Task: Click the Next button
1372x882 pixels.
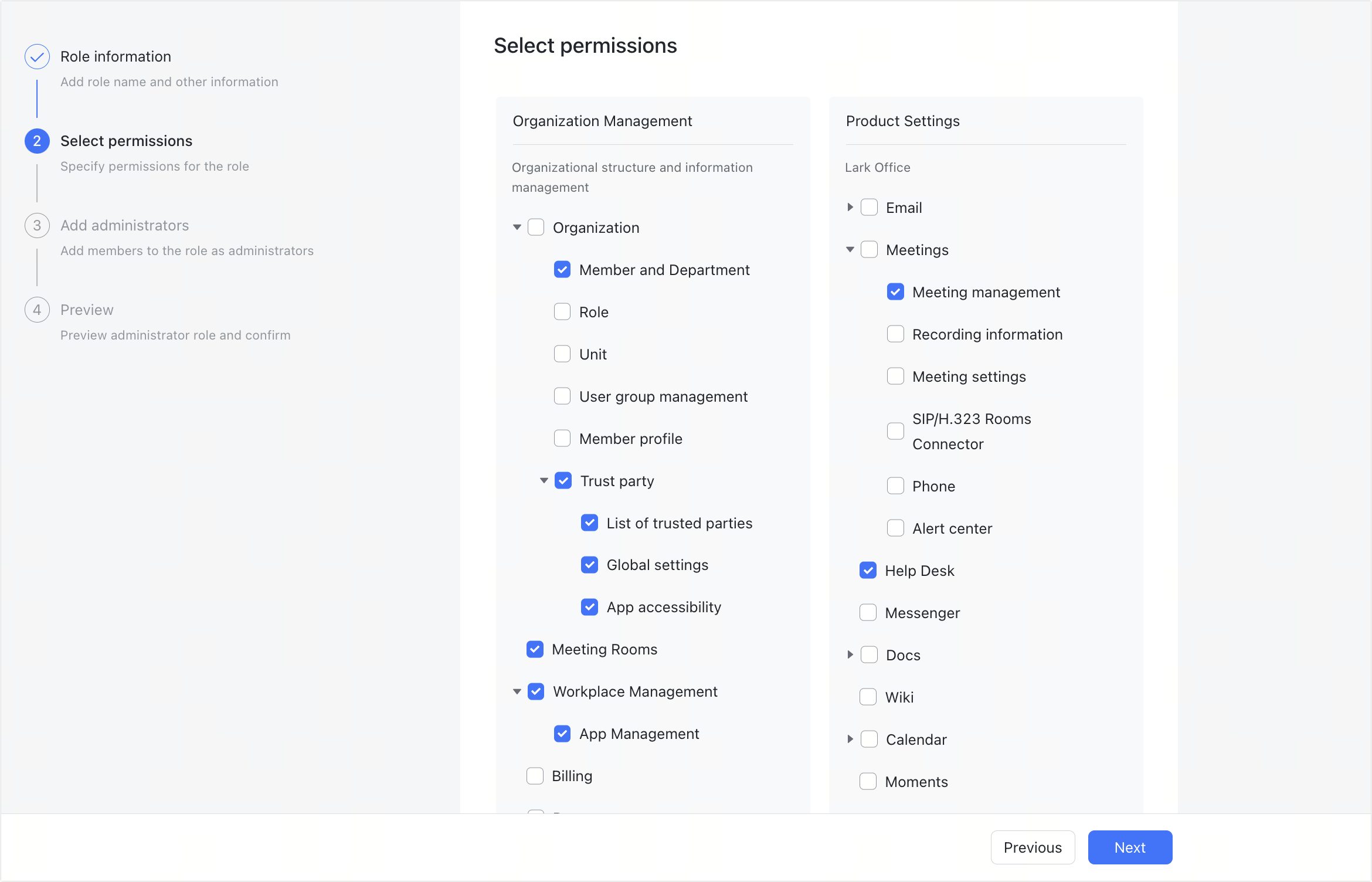Action: pyautogui.click(x=1129, y=847)
